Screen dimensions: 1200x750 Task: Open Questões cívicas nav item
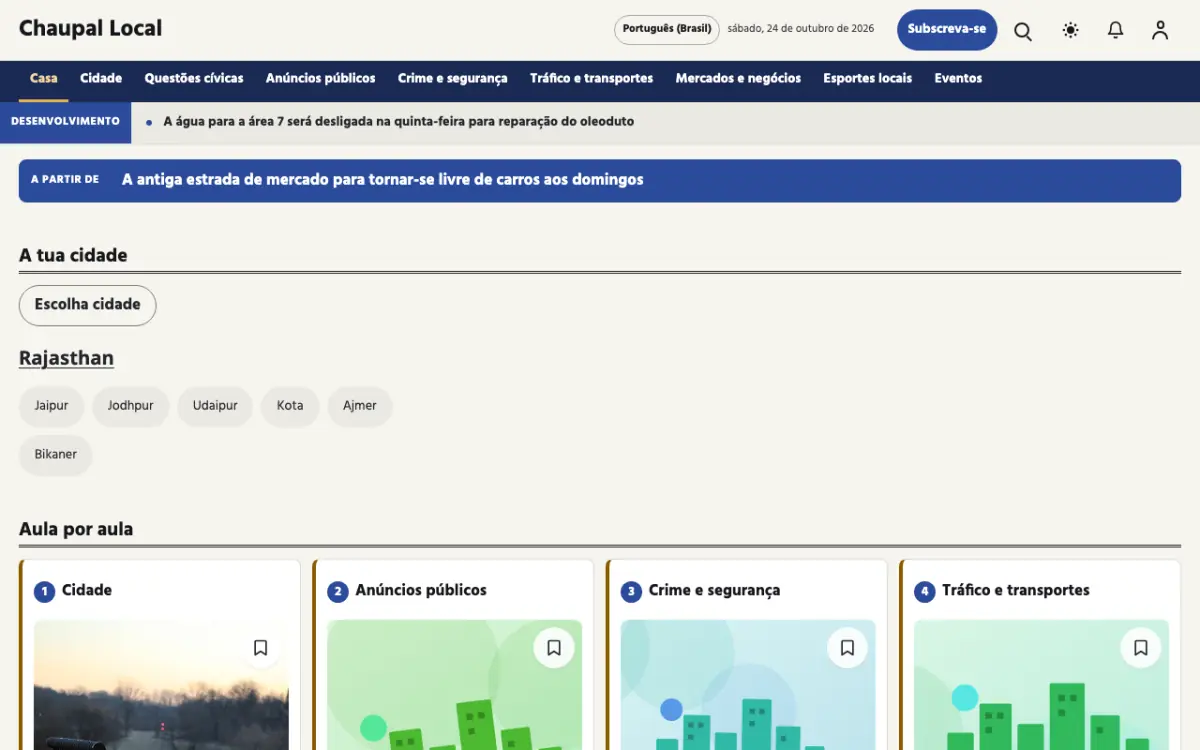point(194,79)
